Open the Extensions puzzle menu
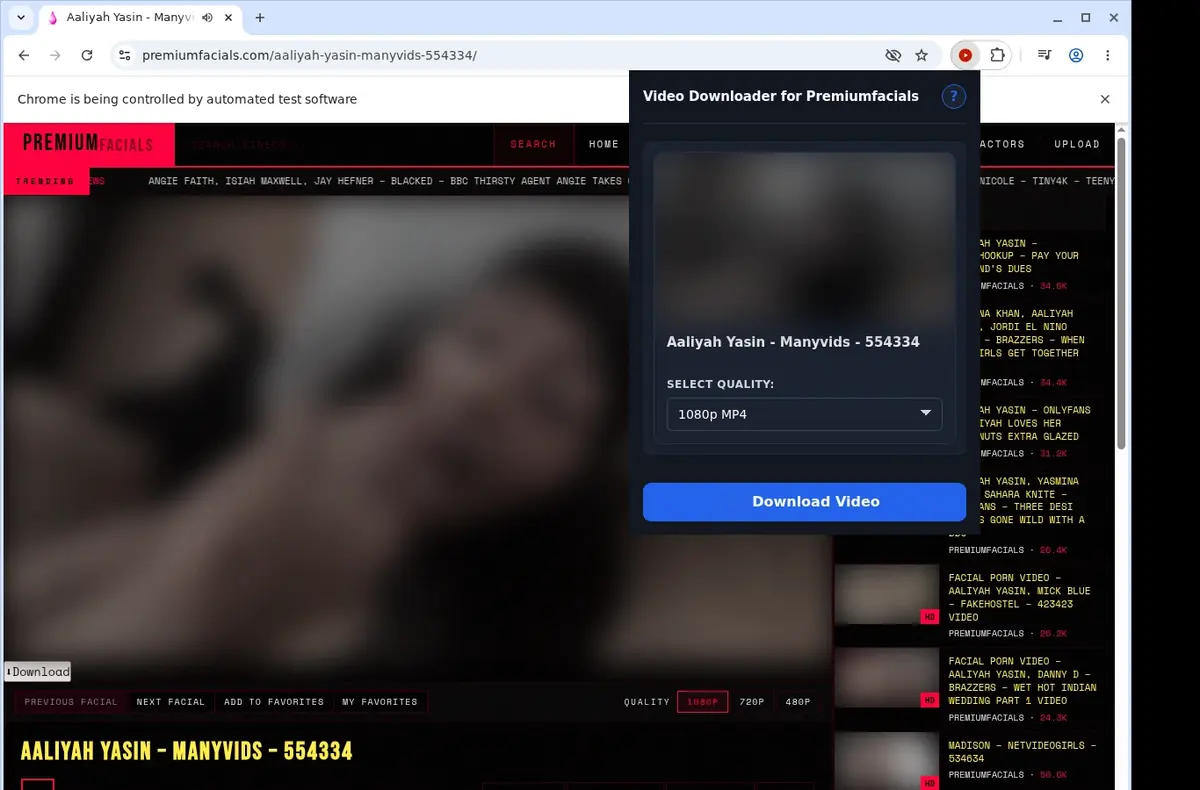Screen dimensions: 1200x790 pyautogui.click(x=997, y=56)
